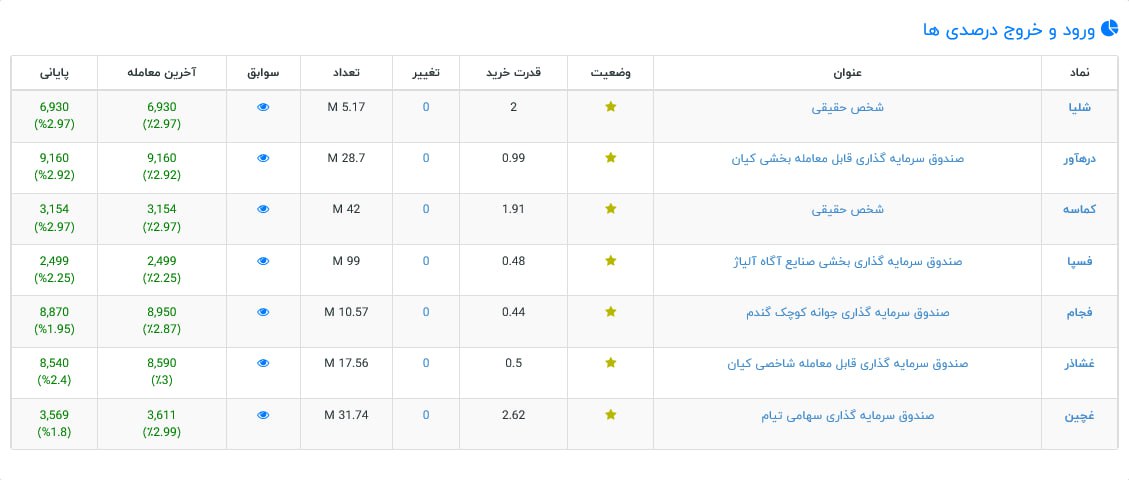Sort by the تعداد column header
The height and width of the screenshot is (480, 1129).
point(345,74)
